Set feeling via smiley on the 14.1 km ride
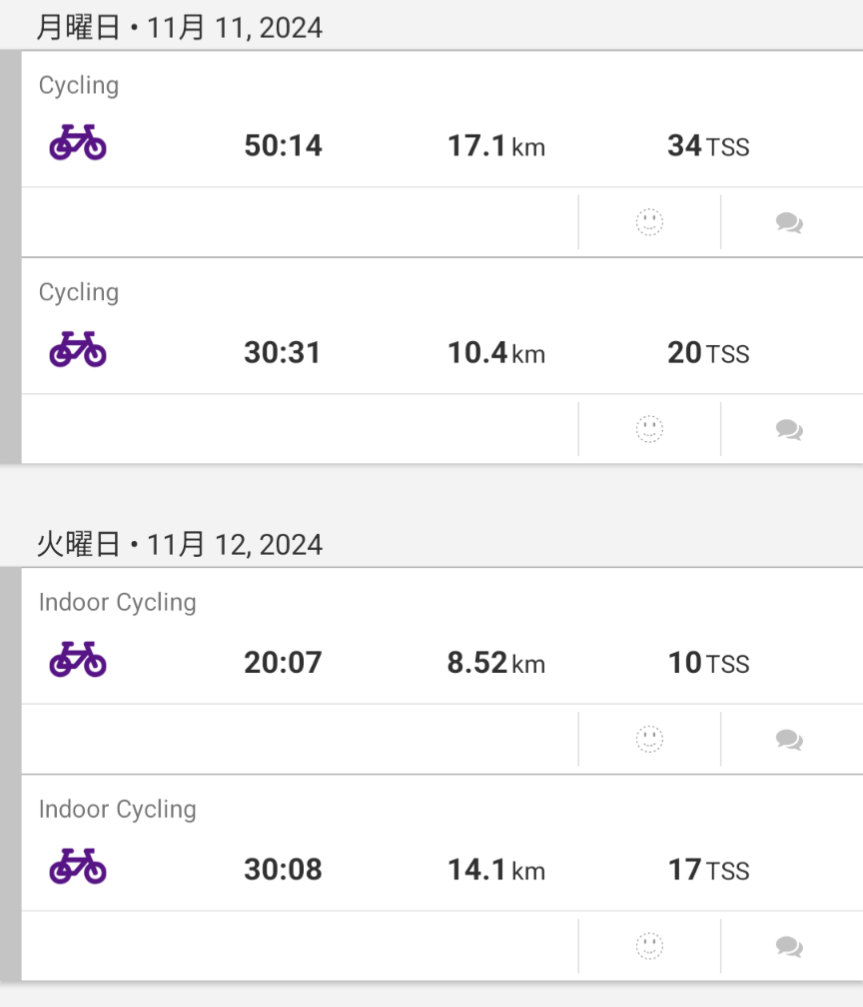The width and height of the screenshot is (863, 1007). pos(649,946)
